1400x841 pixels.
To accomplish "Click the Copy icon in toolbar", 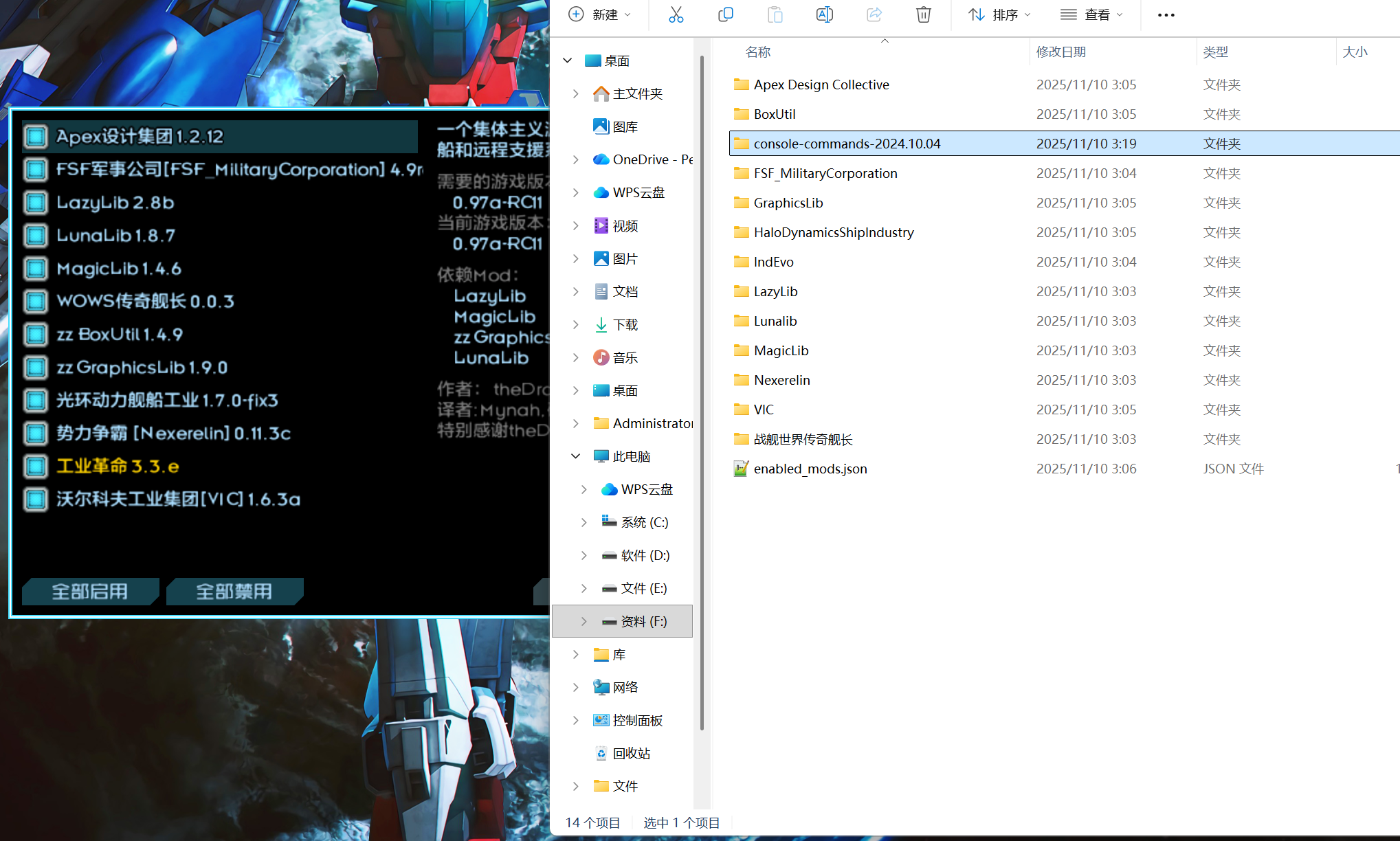I will pos(725,14).
